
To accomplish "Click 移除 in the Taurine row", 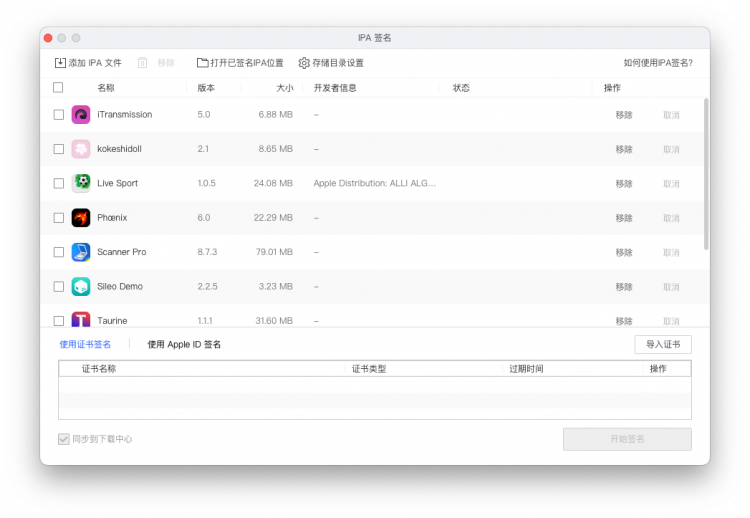I will [x=624, y=321].
